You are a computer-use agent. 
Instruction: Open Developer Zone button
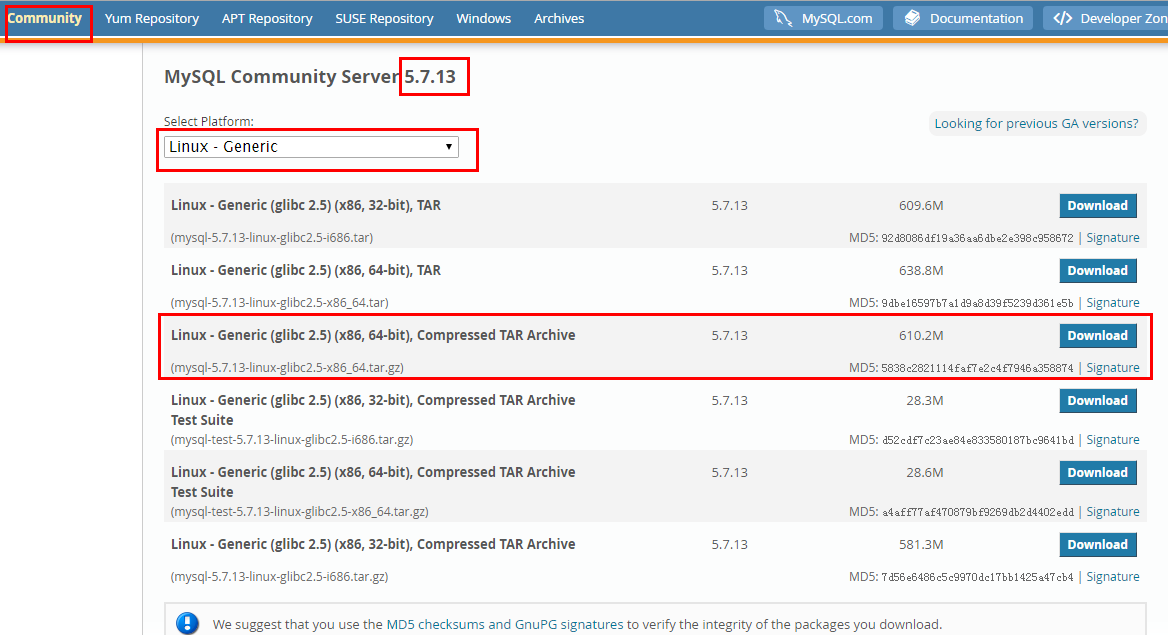pyautogui.click(x=1105, y=18)
